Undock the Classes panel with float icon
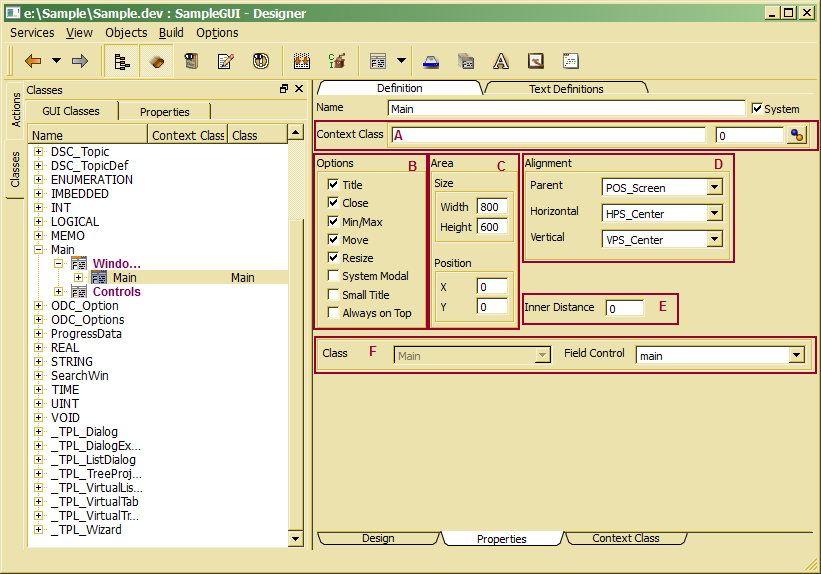This screenshot has width=821, height=574. click(284, 90)
